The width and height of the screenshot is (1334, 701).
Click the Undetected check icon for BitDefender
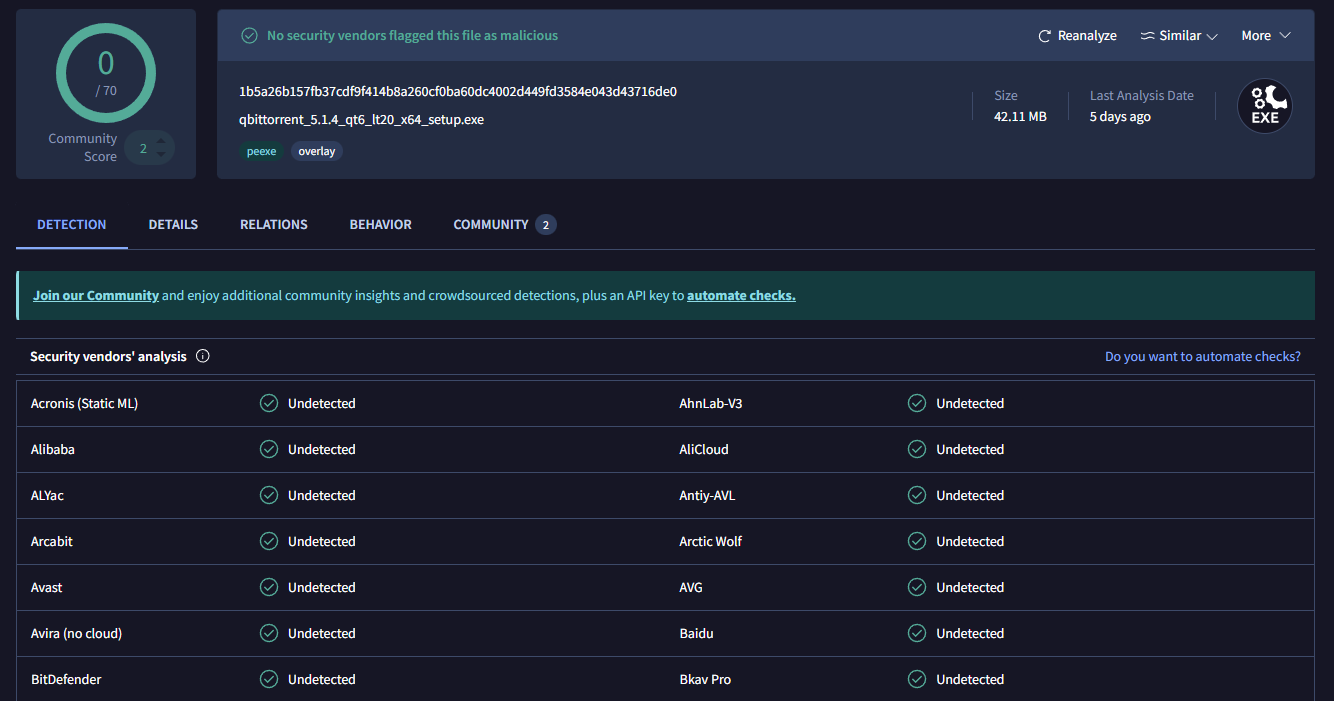pos(269,679)
